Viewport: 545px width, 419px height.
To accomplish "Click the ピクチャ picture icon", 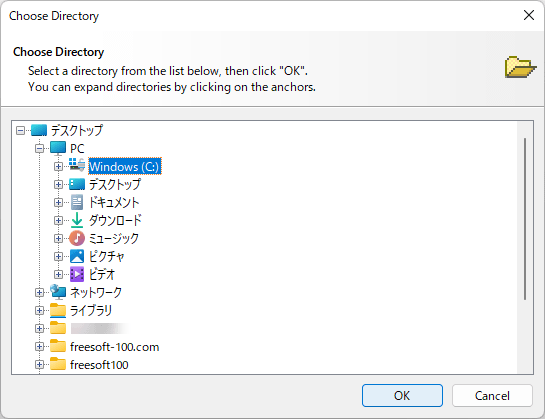I will [77, 257].
